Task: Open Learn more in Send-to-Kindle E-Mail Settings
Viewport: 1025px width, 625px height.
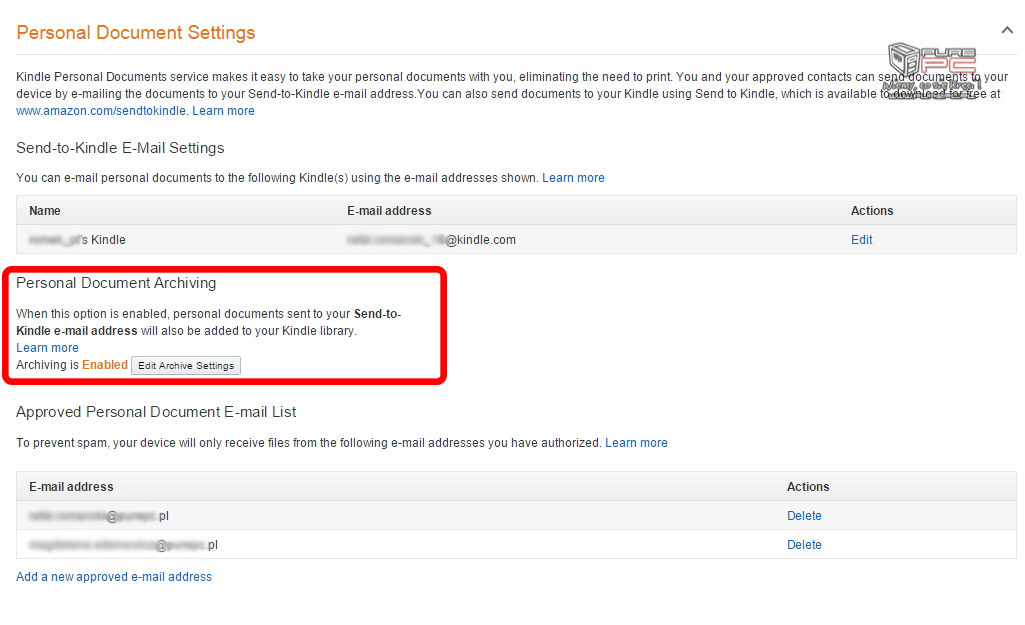Action: [573, 178]
